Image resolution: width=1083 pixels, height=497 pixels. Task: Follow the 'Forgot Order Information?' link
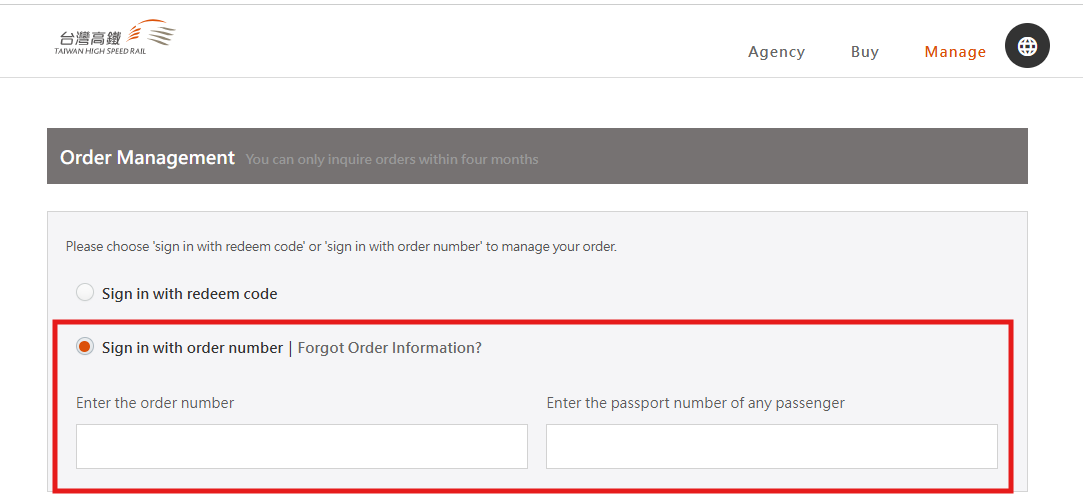pos(390,348)
